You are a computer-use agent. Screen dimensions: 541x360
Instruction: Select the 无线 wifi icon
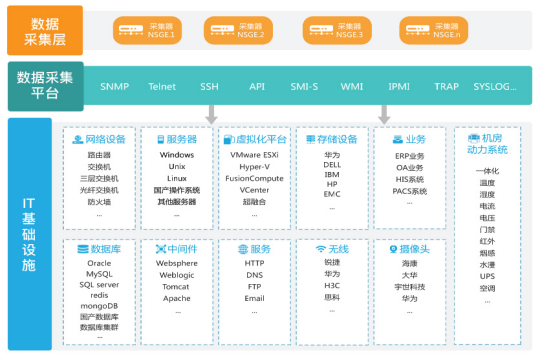pyautogui.click(x=321, y=249)
